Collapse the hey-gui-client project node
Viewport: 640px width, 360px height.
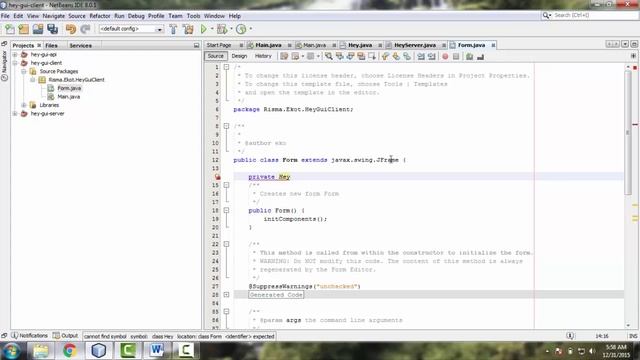tap(15, 63)
